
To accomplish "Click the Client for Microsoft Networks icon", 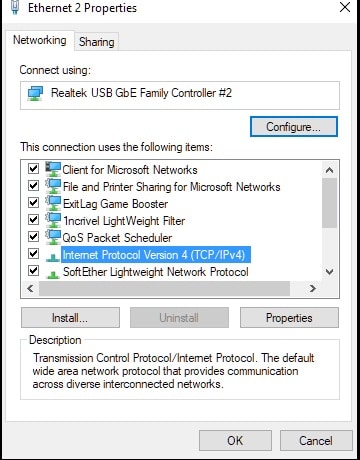I will [53, 169].
